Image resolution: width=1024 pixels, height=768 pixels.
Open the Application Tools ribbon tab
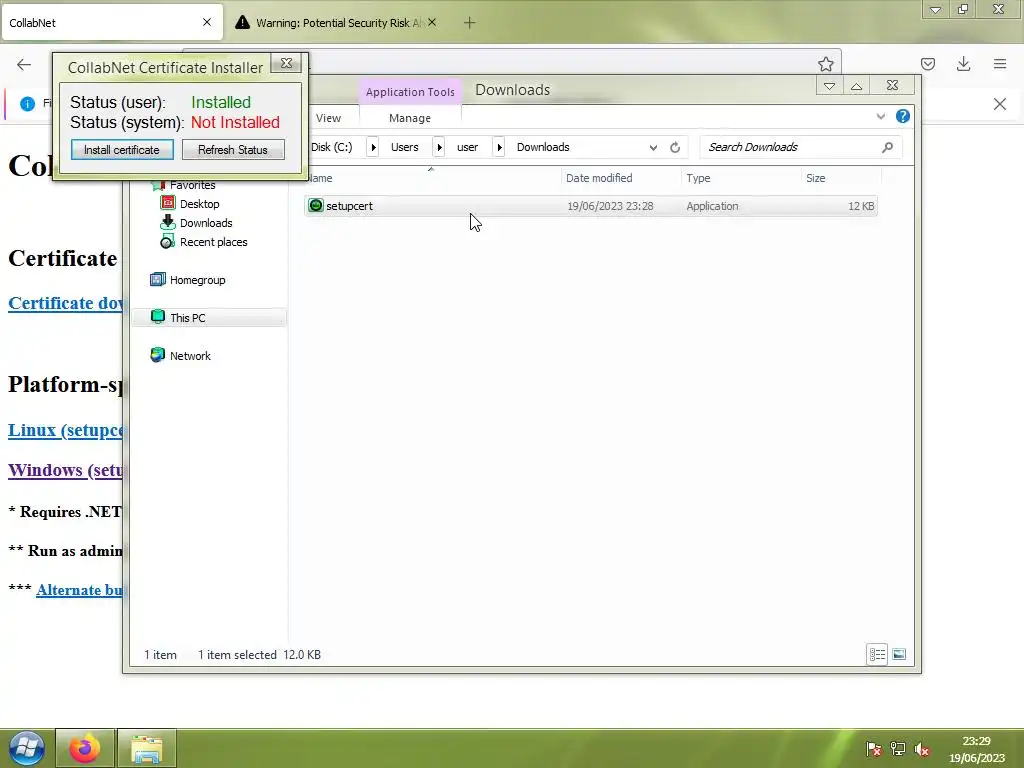[x=410, y=92]
